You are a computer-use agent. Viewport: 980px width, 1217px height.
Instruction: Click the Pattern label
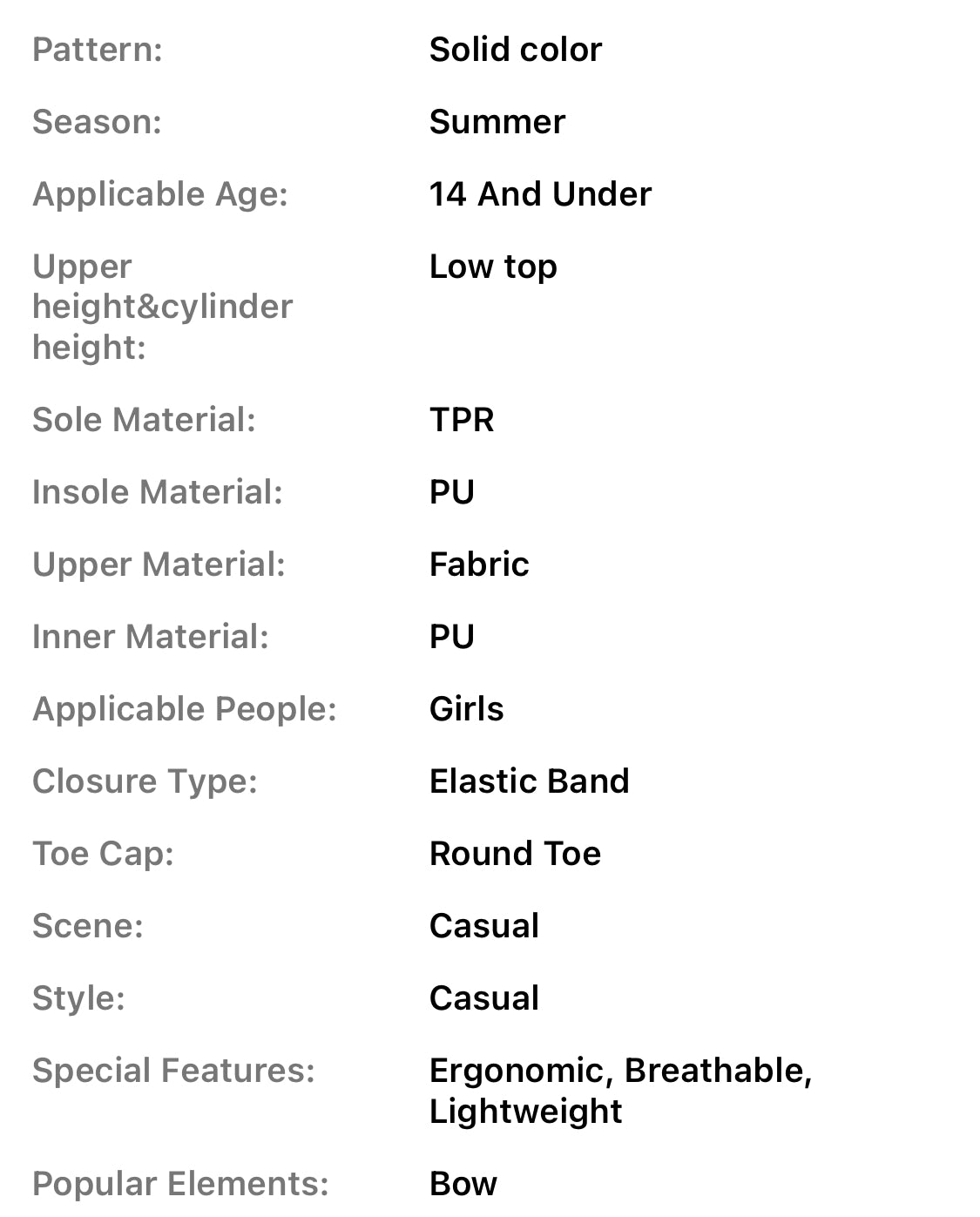coord(98,50)
